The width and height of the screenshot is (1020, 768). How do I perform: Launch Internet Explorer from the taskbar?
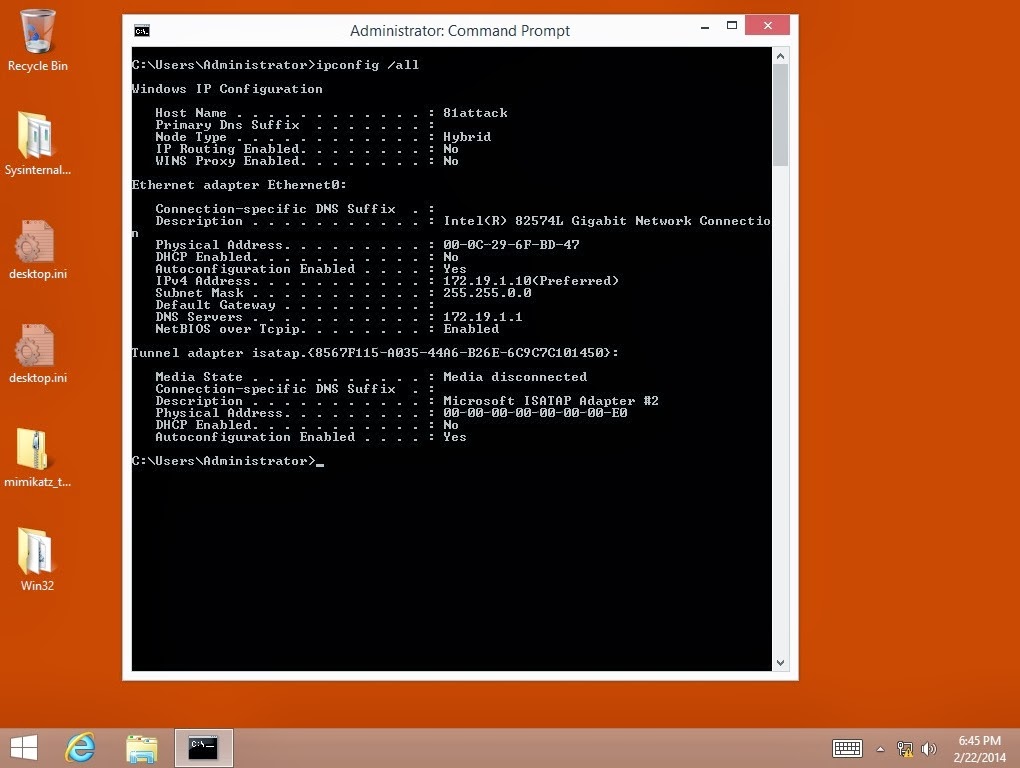point(80,747)
